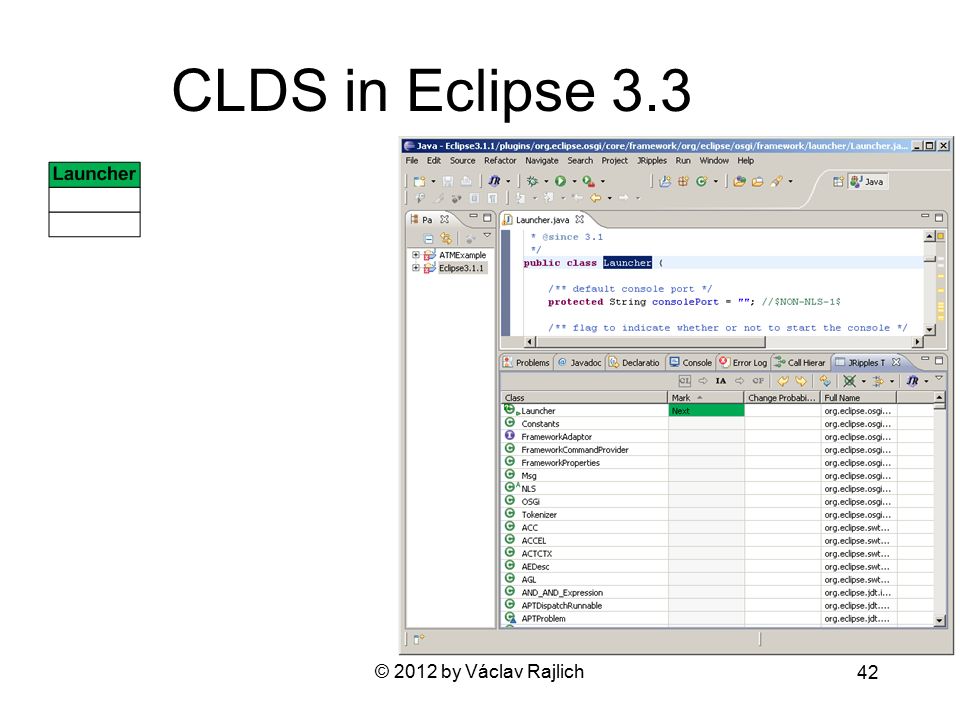Image resolution: width=960 pixels, height=720 pixels.
Task: Click the editor horizontal scrollbar
Action: point(651,342)
